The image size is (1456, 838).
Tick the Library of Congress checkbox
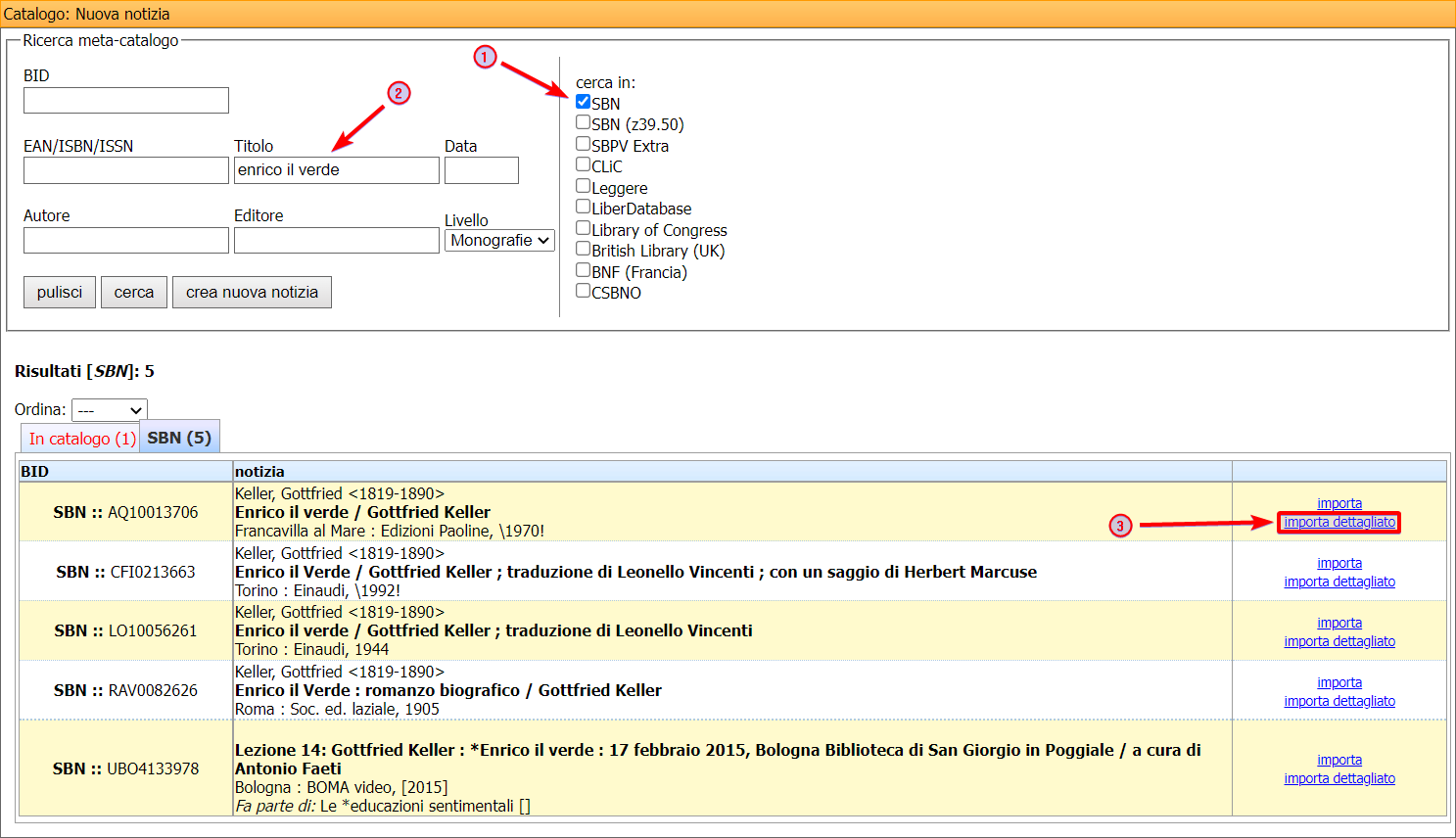click(583, 228)
